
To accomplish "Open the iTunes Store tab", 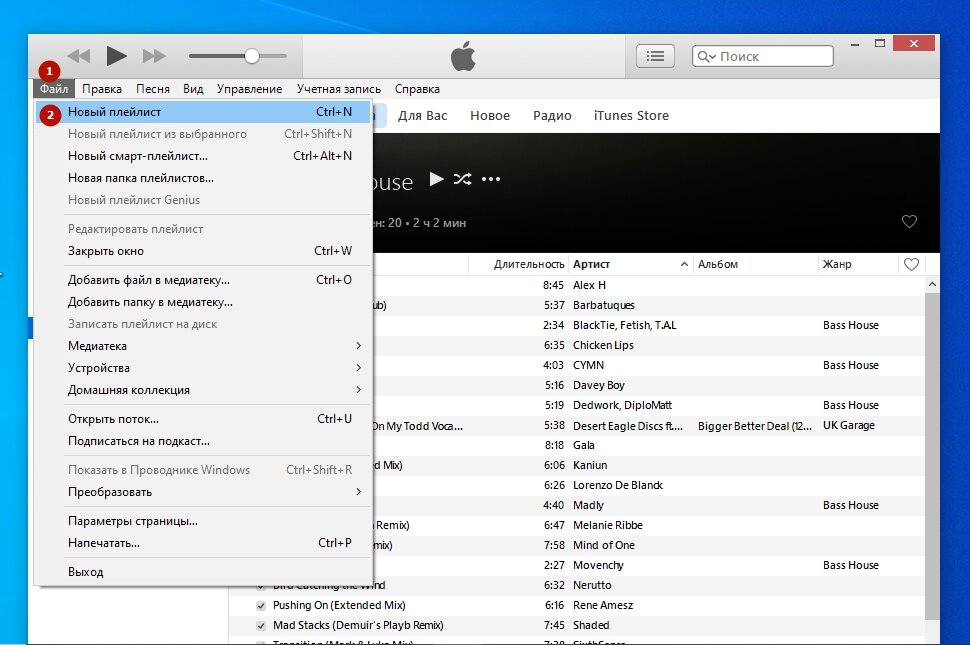I will [x=631, y=116].
